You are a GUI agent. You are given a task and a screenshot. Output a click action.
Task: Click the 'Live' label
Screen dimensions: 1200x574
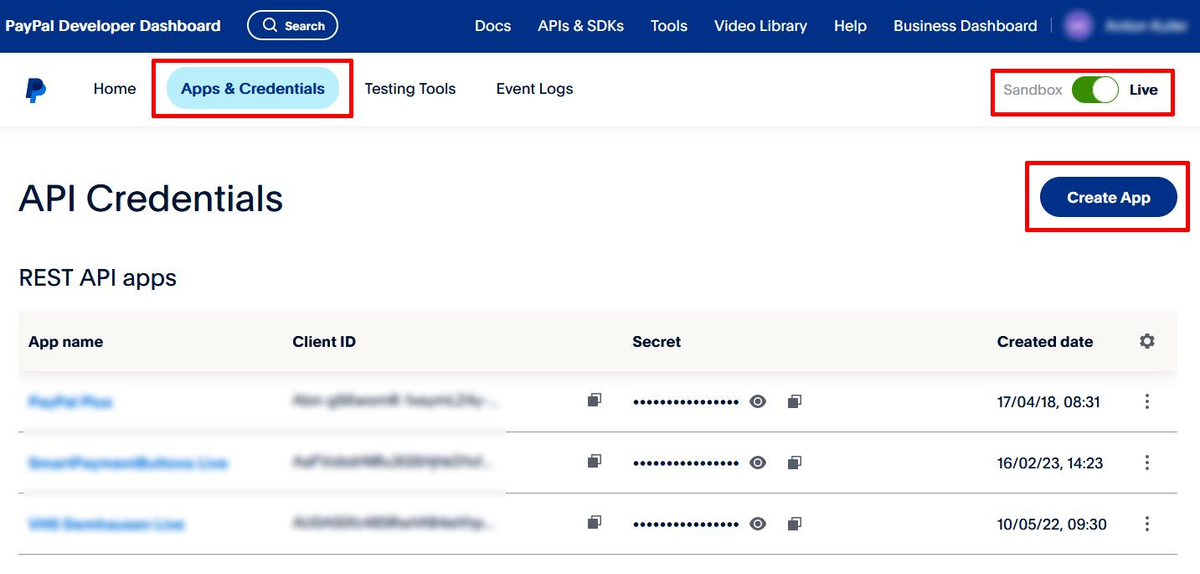(x=1144, y=89)
